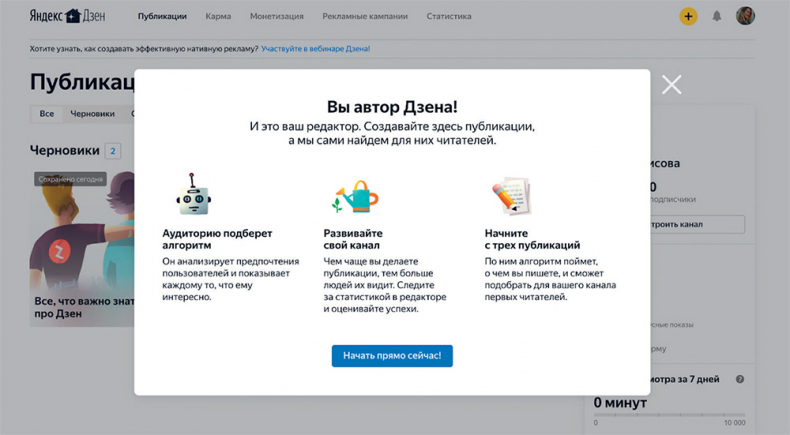Open the user profile avatar
This screenshot has height=435, width=790.
[745, 16]
